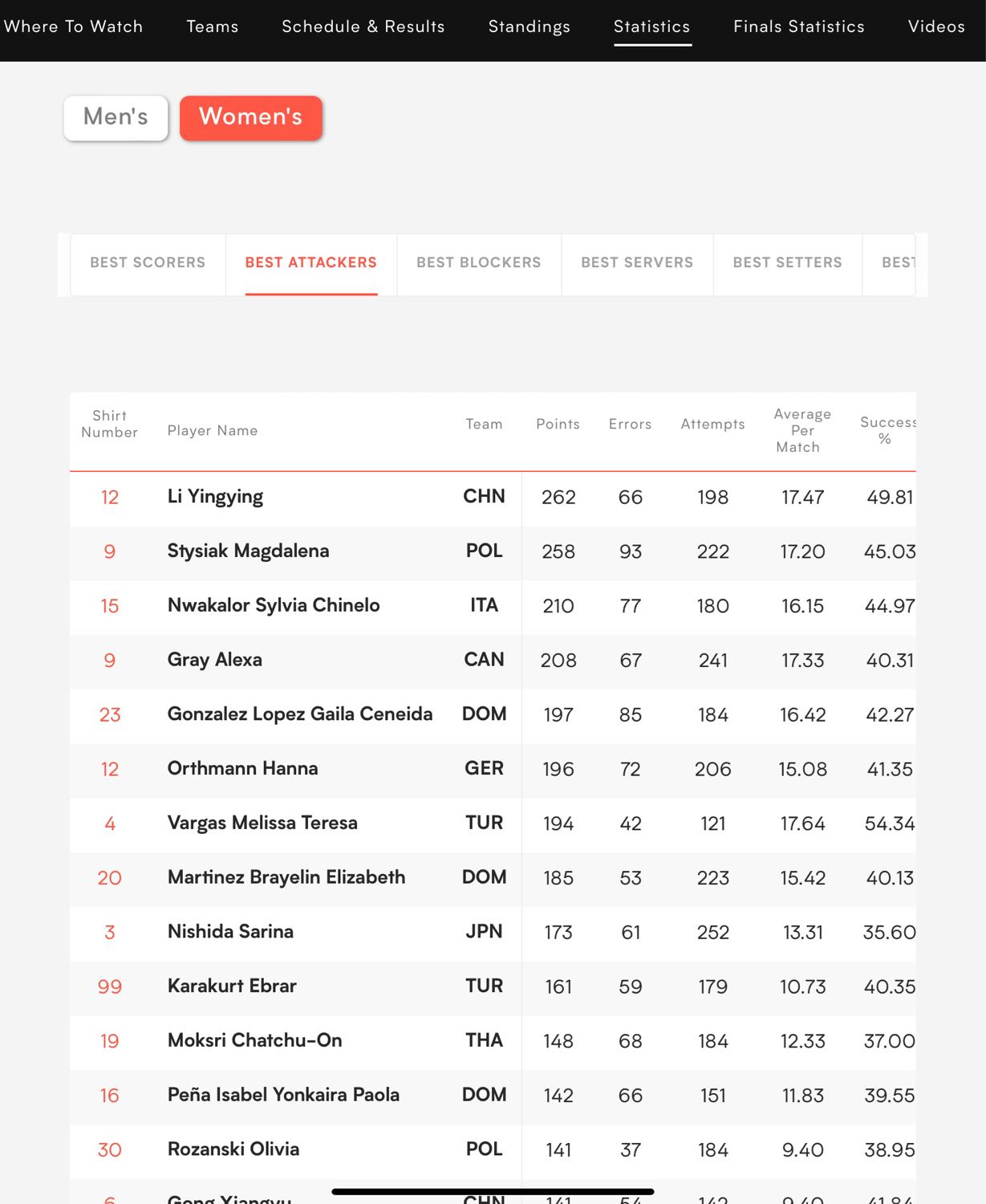Sort by the Errors column header
This screenshot has width=986, height=1204.
[631, 424]
